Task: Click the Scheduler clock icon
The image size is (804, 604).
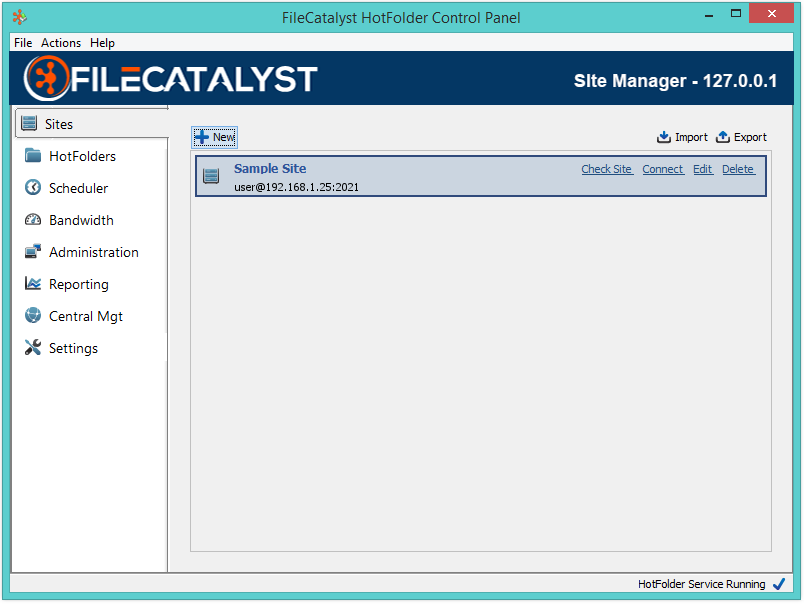Action: 33,188
